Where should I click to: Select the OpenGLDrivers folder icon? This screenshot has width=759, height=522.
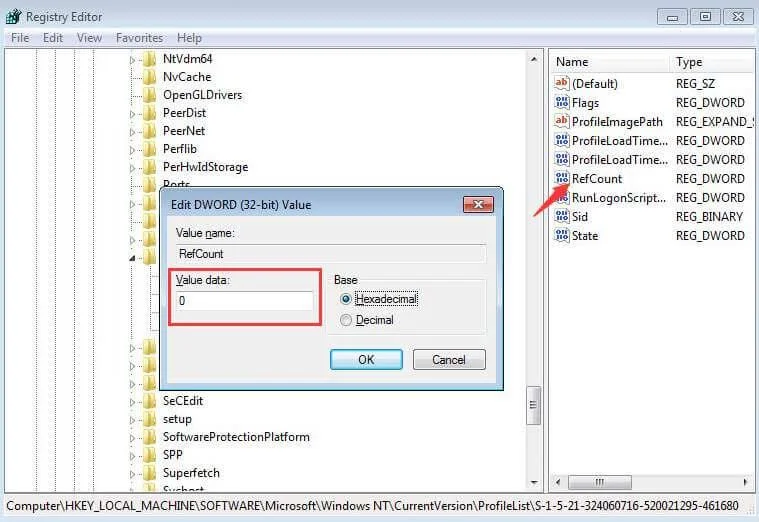click(150, 95)
